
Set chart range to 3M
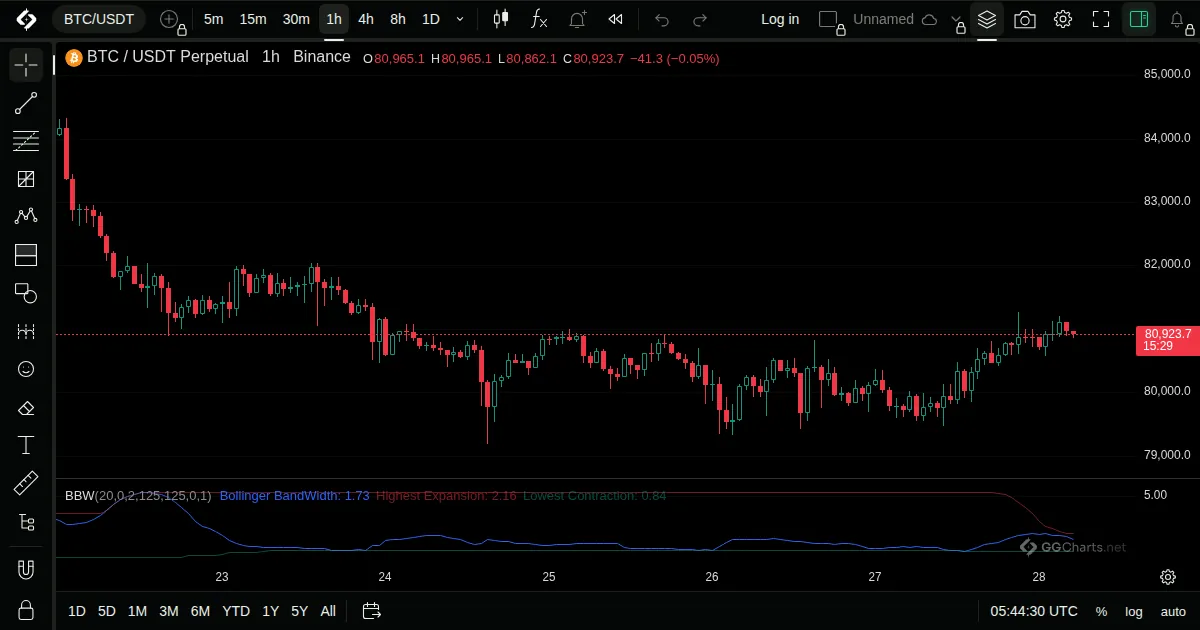169,611
